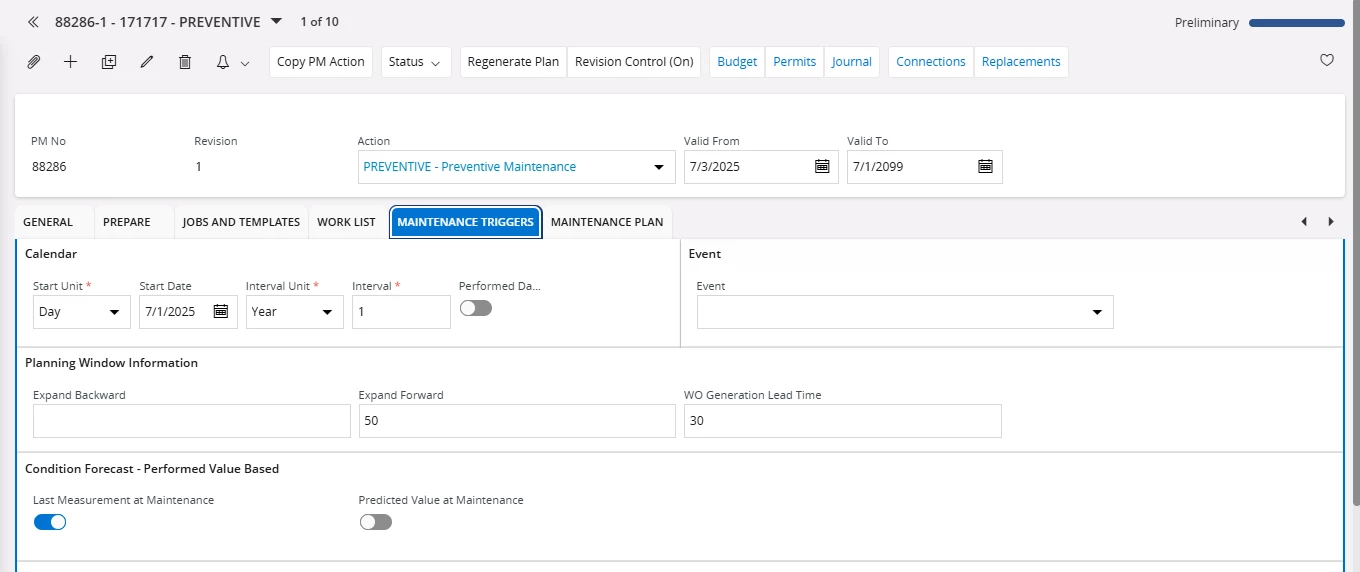Expand the Interval Unit dropdown
1360x572 pixels.
[326, 312]
